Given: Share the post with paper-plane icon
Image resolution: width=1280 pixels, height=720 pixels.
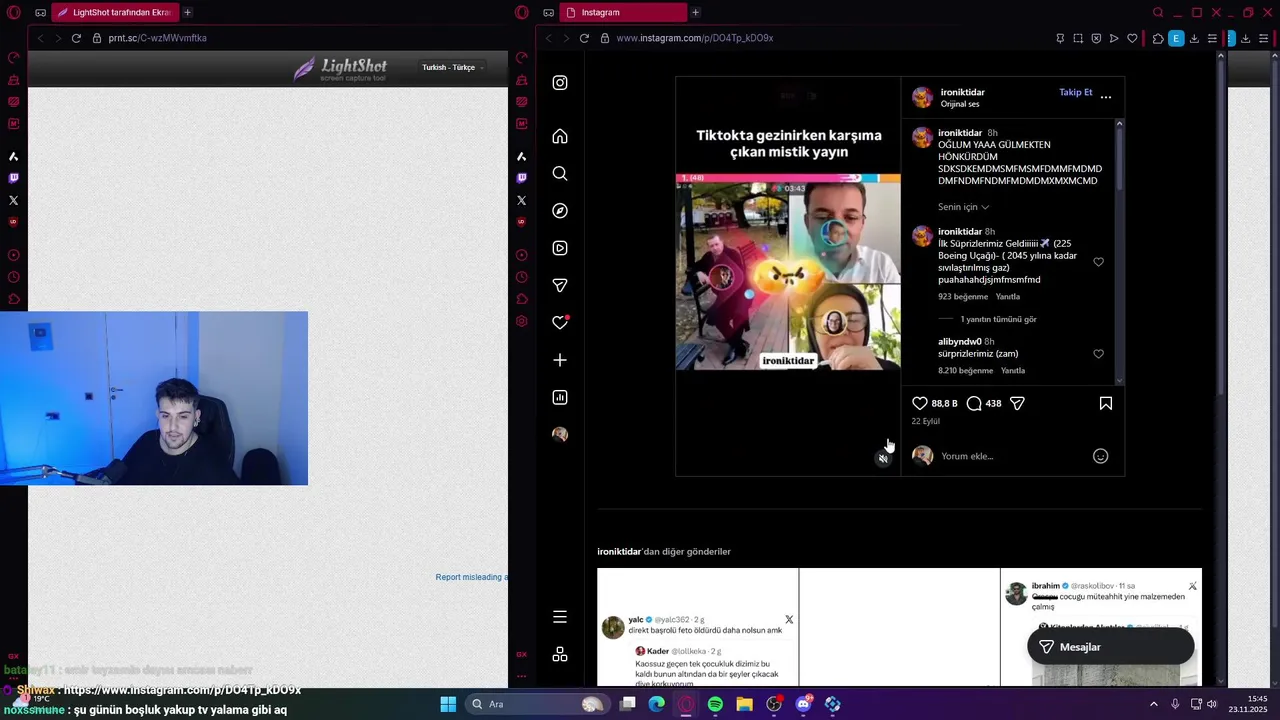Looking at the screenshot, I should click(x=1017, y=403).
